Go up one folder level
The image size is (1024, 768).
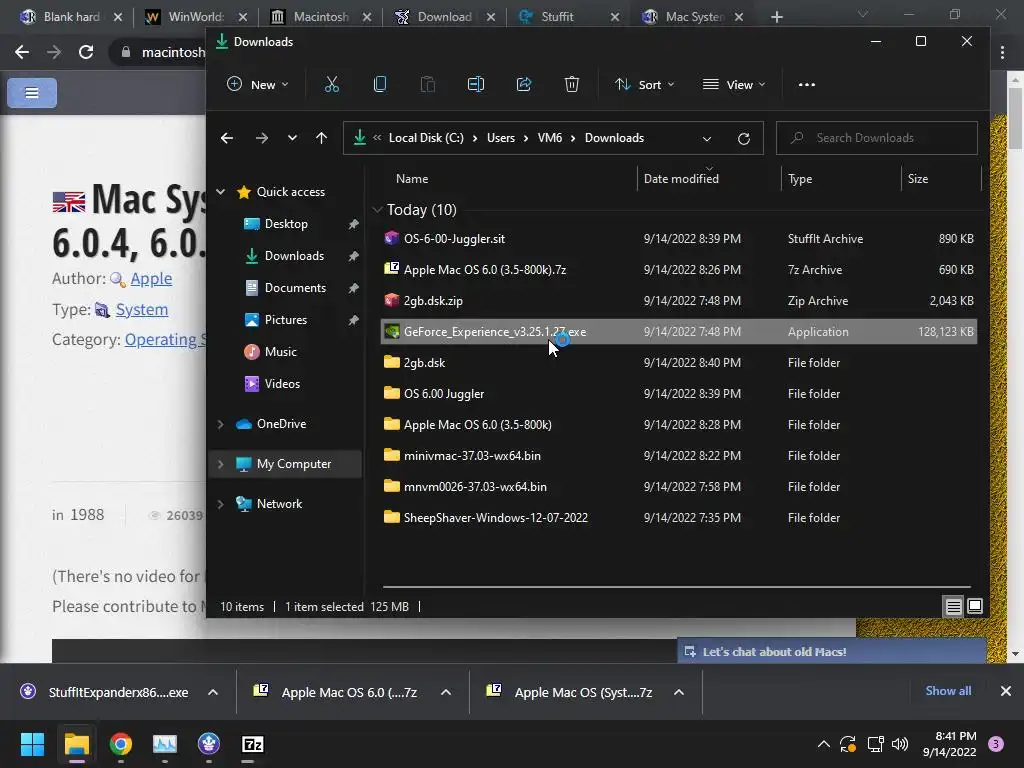coord(321,138)
